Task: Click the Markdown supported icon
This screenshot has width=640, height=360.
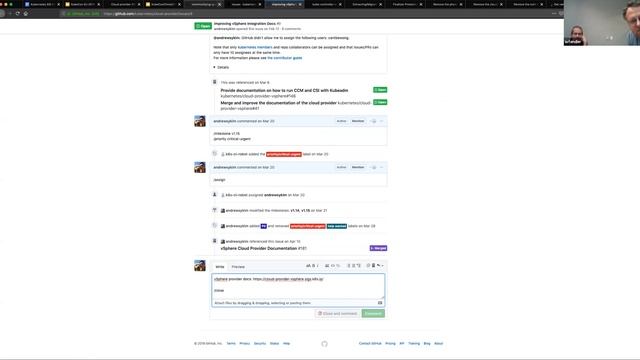Action: (x=380, y=303)
